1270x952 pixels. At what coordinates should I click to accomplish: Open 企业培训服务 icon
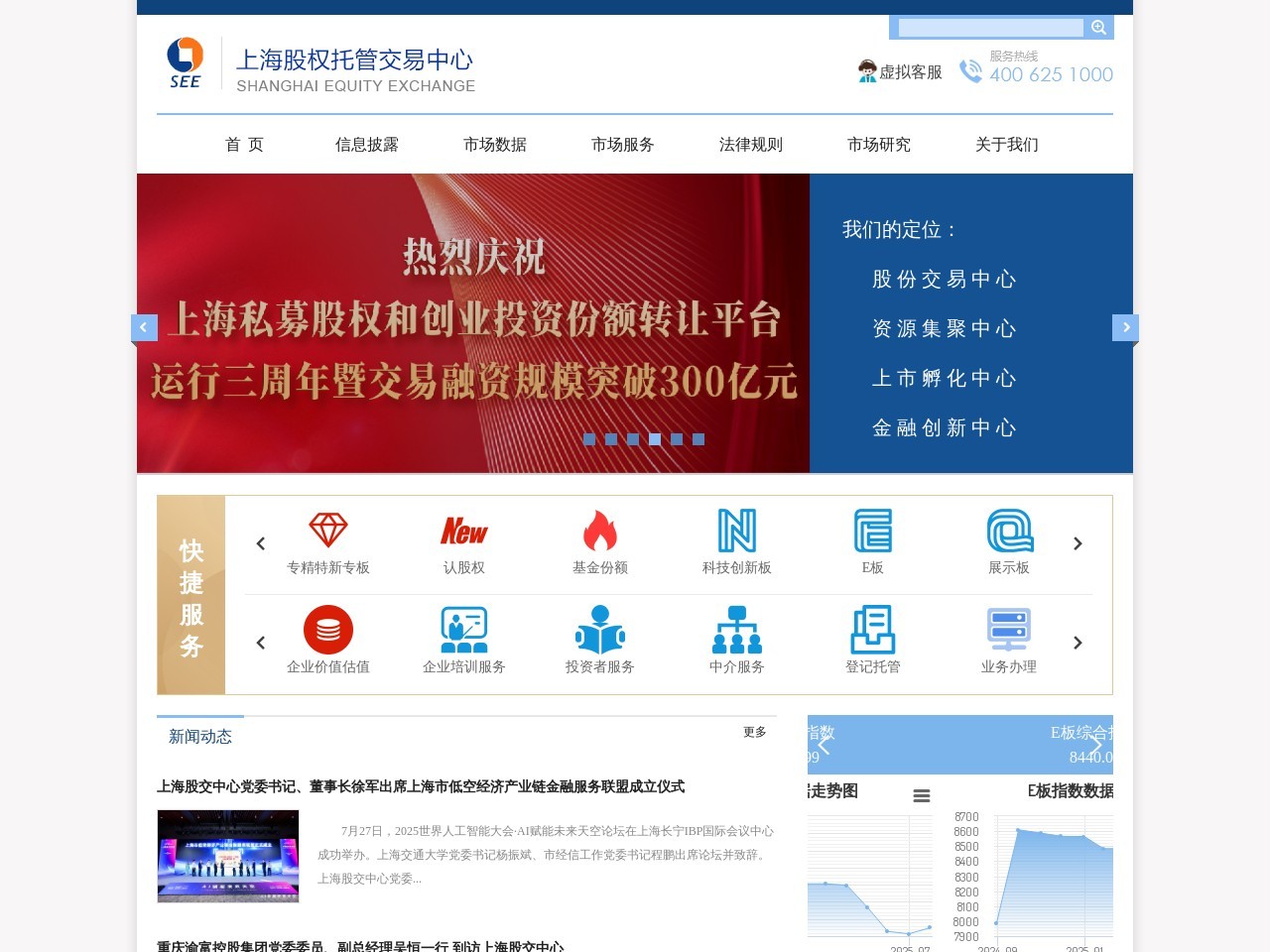pos(464,630)
